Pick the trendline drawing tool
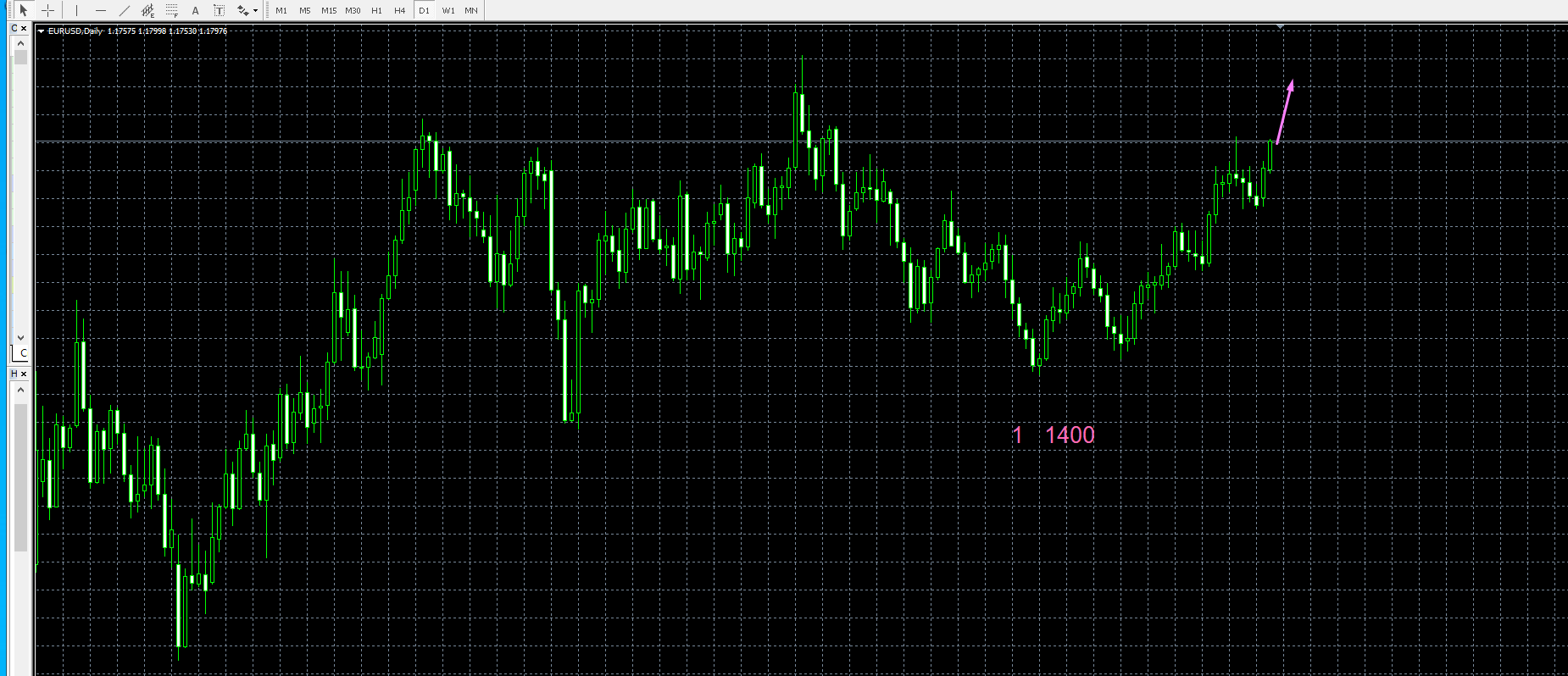 pos(125,10)
